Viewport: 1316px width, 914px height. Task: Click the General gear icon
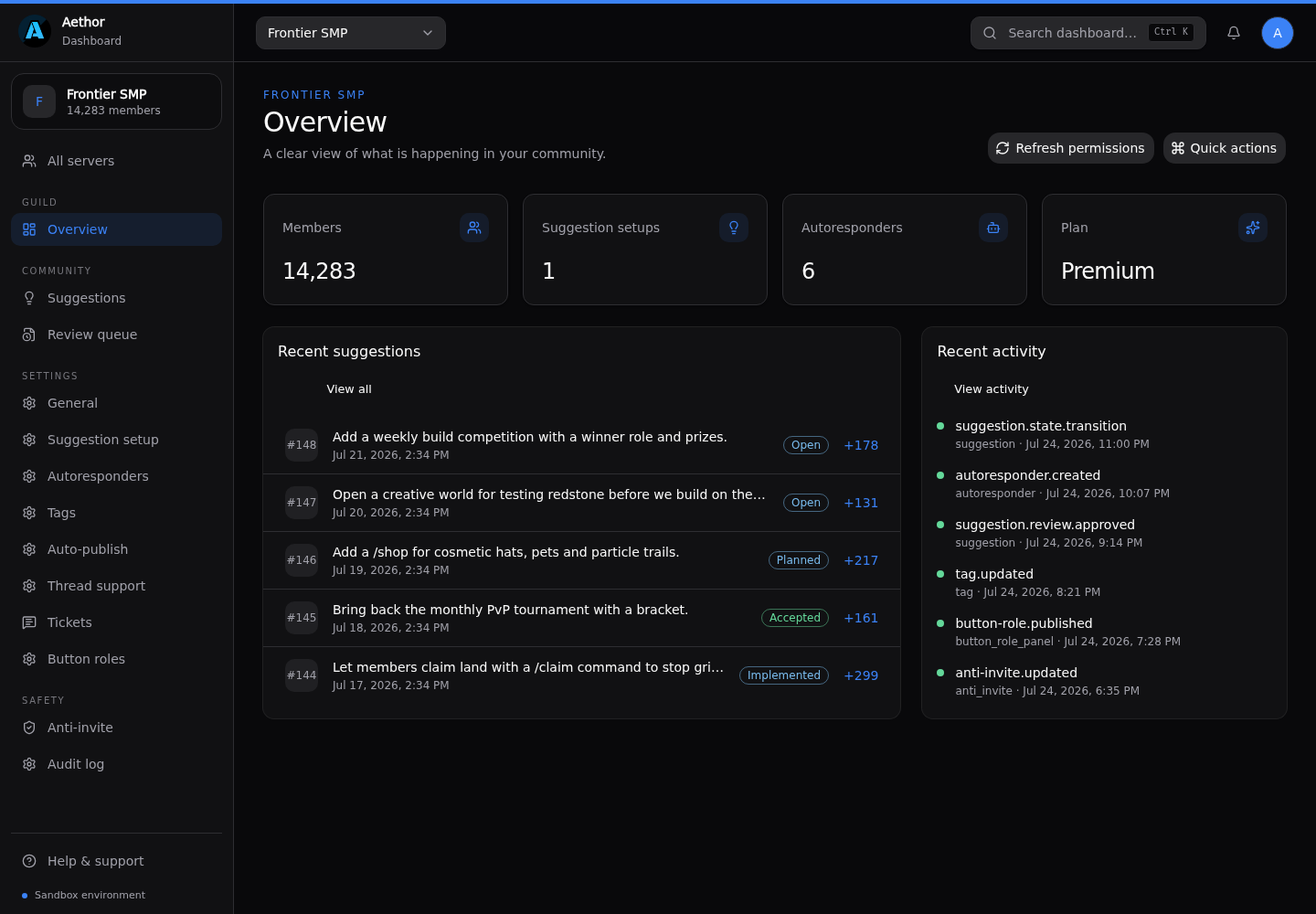pyautogui.click(x=29, y=403)
